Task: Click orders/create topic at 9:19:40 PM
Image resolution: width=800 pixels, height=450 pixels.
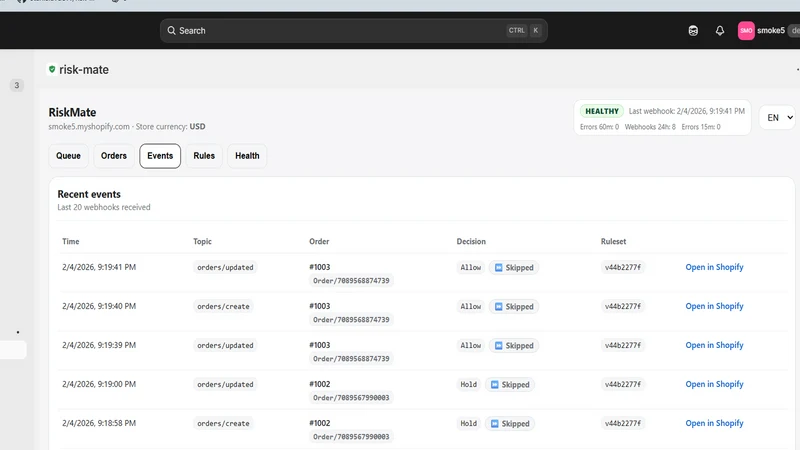Action: pyautogui.click(x=223, y=307)
